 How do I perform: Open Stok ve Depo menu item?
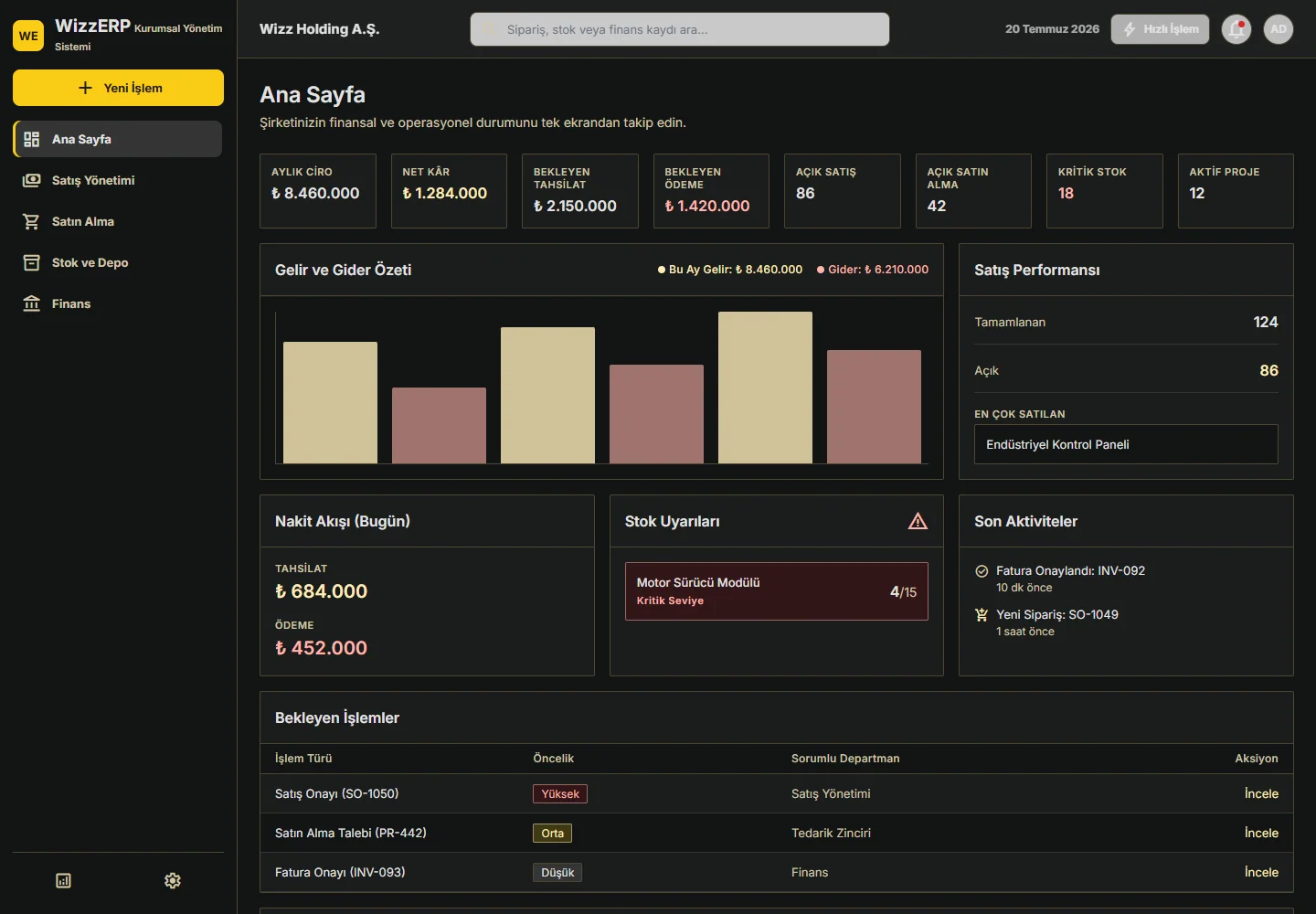pos(118,262)
